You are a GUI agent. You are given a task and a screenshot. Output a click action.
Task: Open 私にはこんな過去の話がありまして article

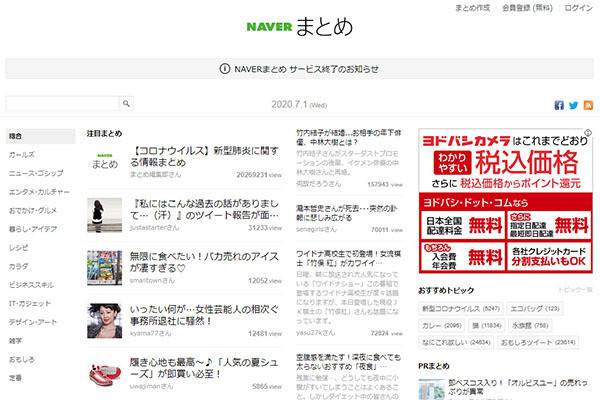coord(204,209)
